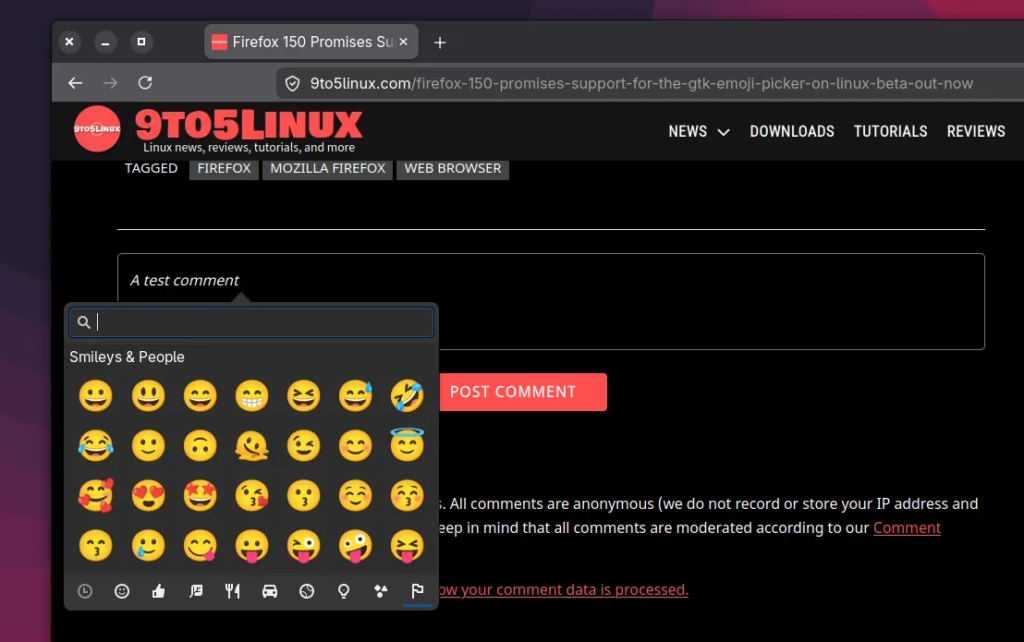
Task: Open the Activities ball emoji category
Action: (307, 591)
